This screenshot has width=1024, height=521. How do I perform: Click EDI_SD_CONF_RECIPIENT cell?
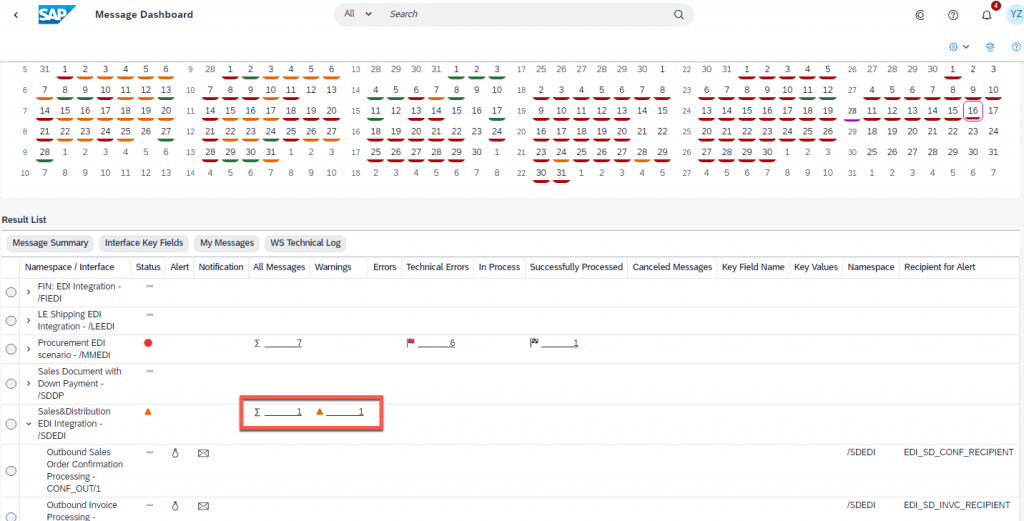(959, 452)
